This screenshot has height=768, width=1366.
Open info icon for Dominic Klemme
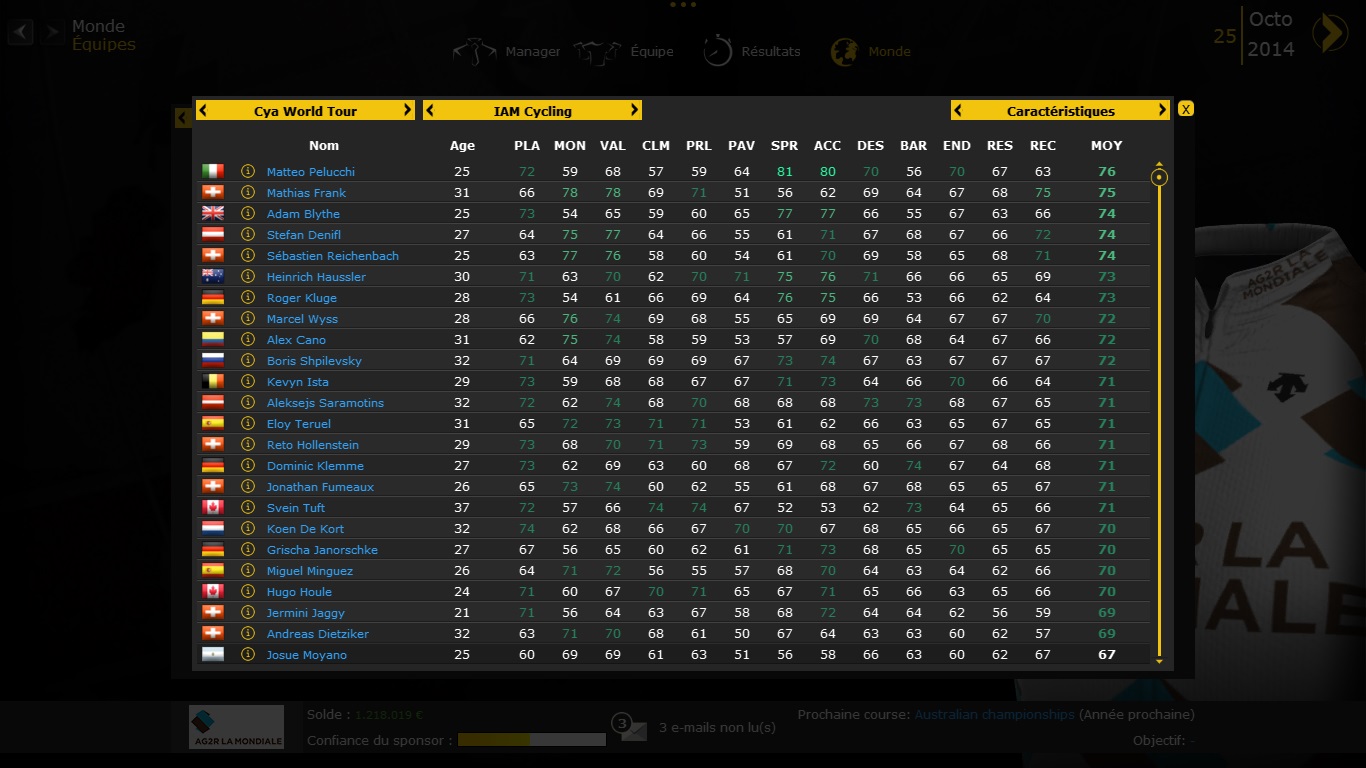click(248, 465)
